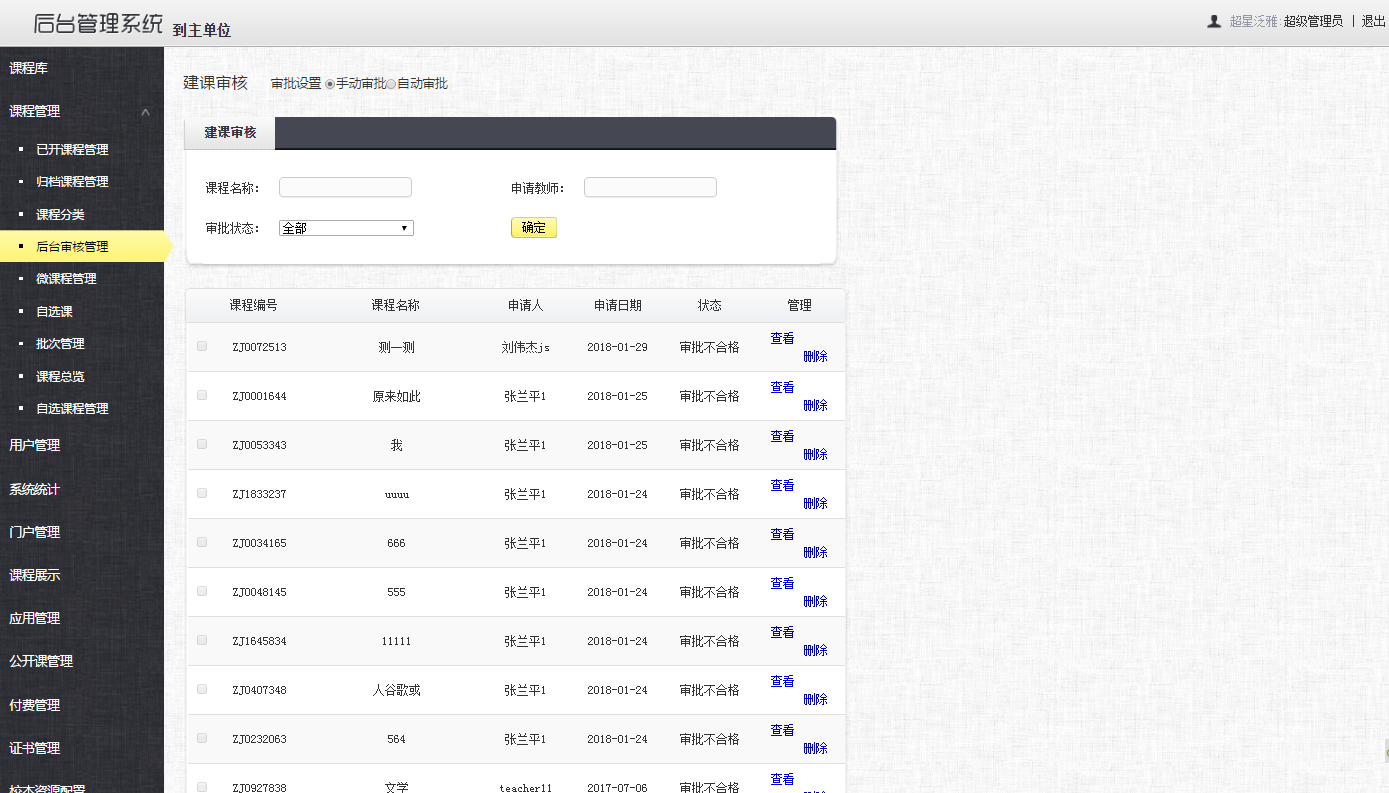View the 测一测 course application
The height and width of the screenshot is (793, 1389).
tap(782, 339)
